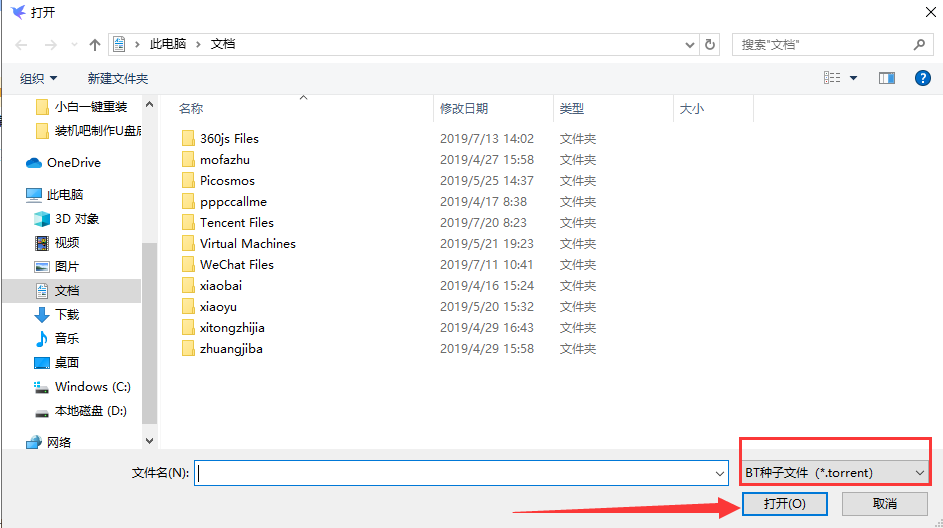Select the xiaobai folder
This screenshot has height=528, width=943.
click(220, 286)
